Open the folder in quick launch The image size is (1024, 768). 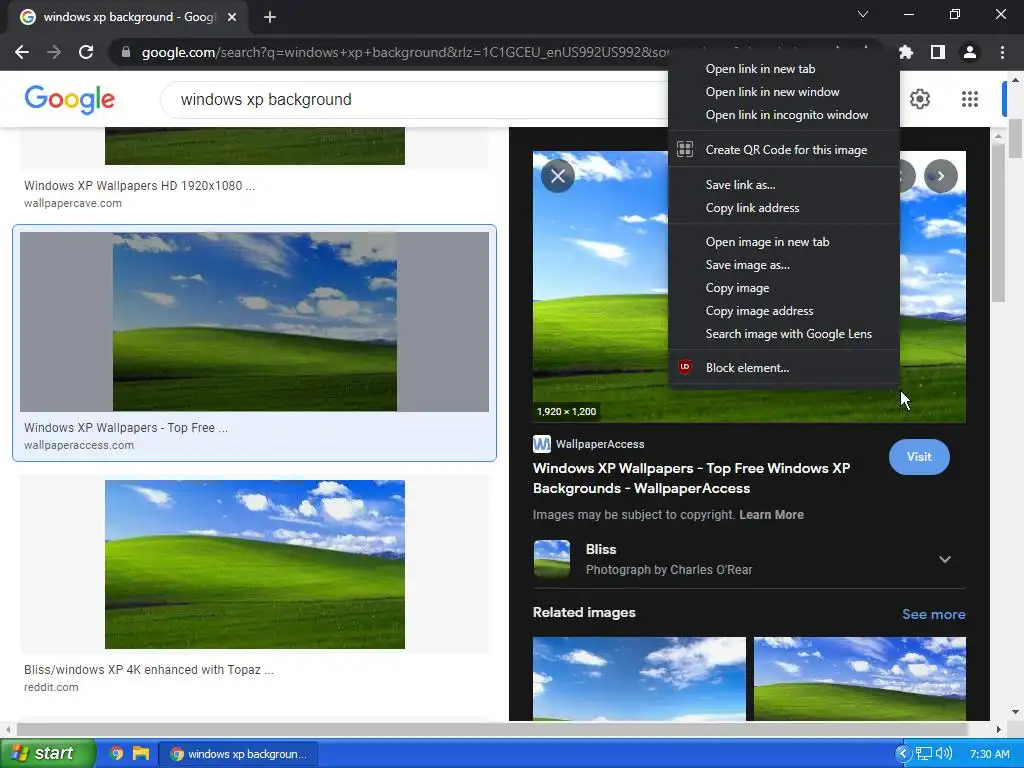(140, 754)
